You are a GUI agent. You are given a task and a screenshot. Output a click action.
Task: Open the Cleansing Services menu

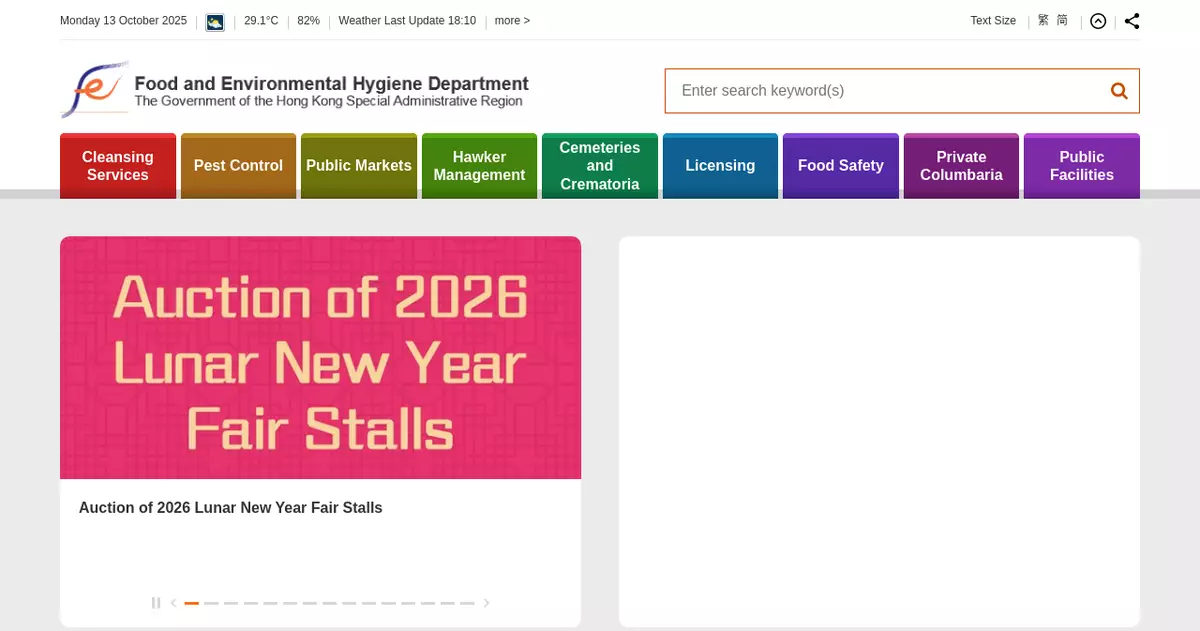click(118, 166)
